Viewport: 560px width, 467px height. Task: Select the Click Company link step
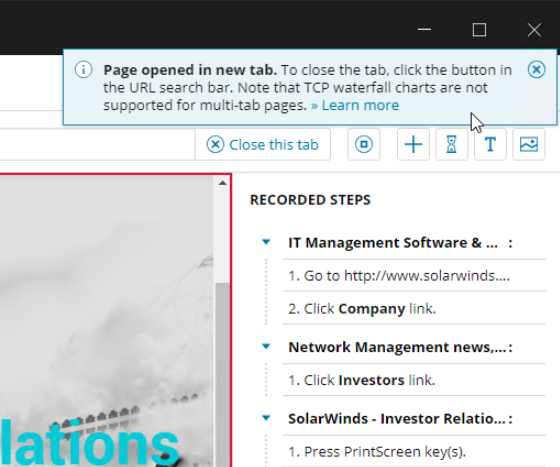[414, 308]
